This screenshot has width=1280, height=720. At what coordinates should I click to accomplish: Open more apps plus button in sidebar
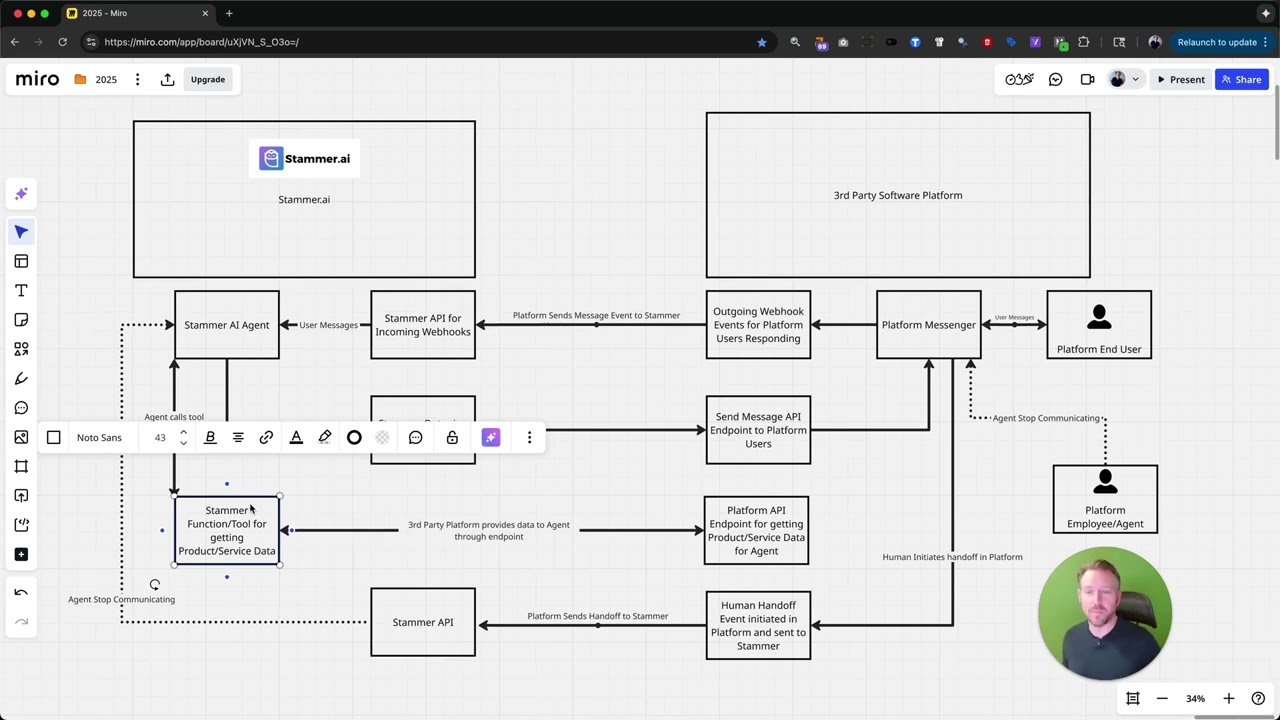pyautogui.click(x=21, y=554)
